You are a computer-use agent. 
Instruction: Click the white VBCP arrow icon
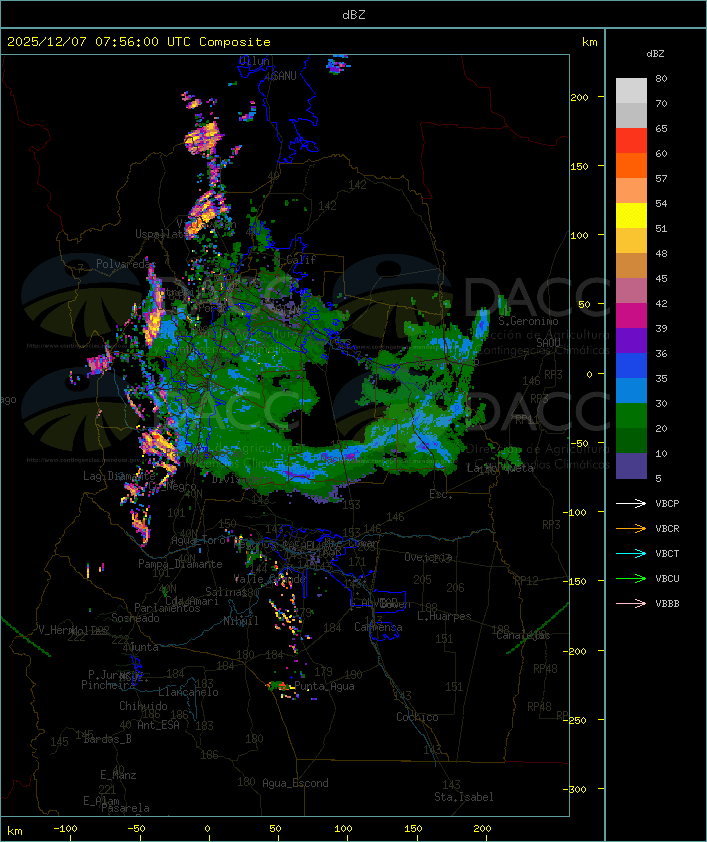631,503
